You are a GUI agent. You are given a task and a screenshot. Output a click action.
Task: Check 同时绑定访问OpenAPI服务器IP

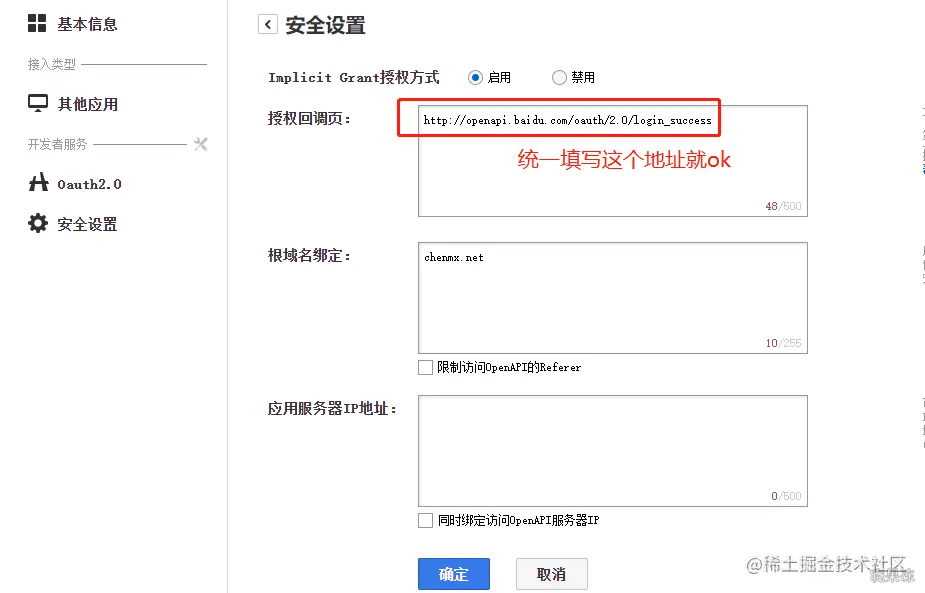tap(425, 520)
